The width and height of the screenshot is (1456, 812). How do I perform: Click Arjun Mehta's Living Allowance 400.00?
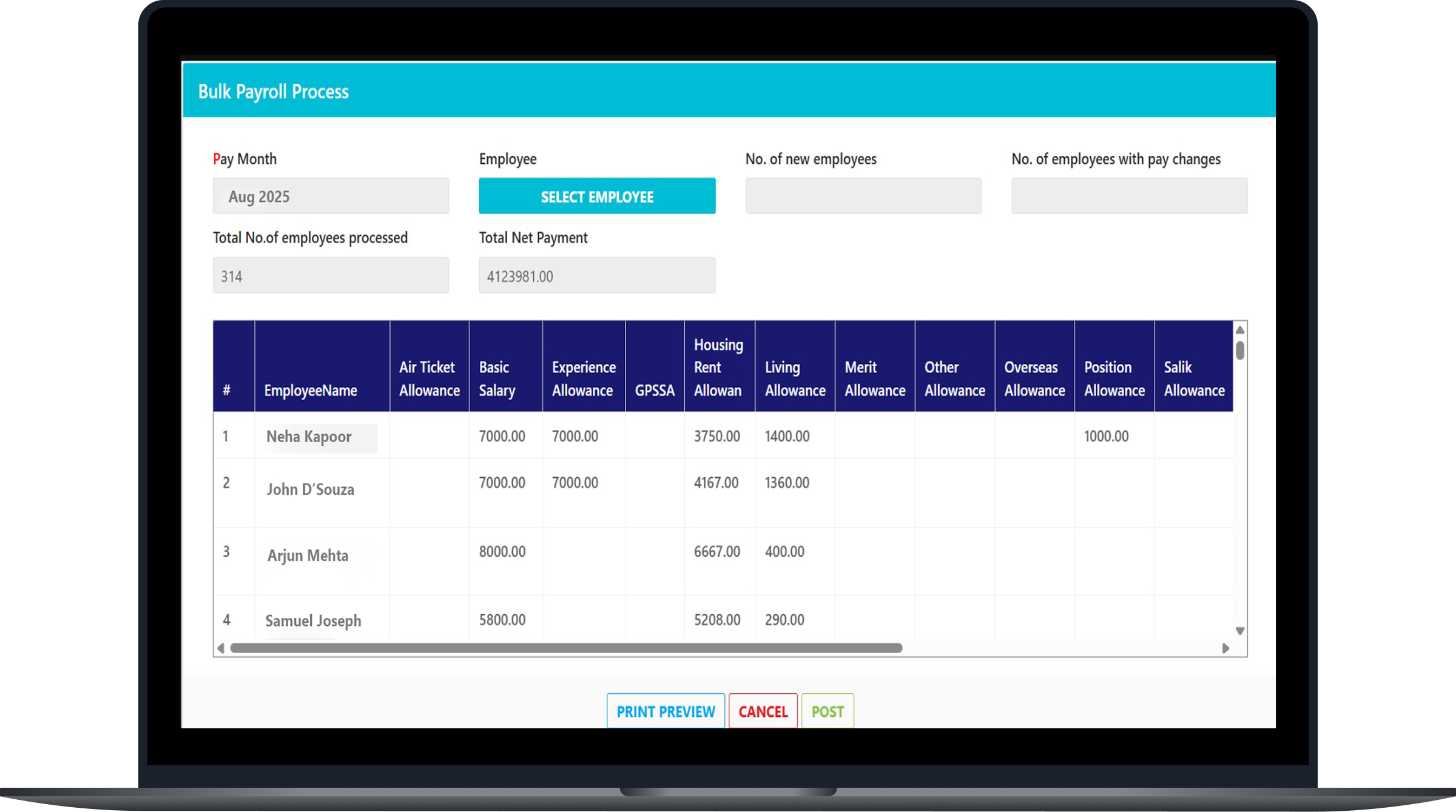tap(784, 551)
